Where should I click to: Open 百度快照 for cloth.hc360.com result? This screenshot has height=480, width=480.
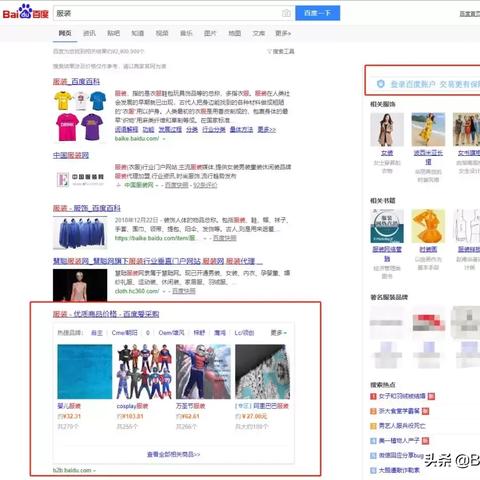(x=184, y=291)
